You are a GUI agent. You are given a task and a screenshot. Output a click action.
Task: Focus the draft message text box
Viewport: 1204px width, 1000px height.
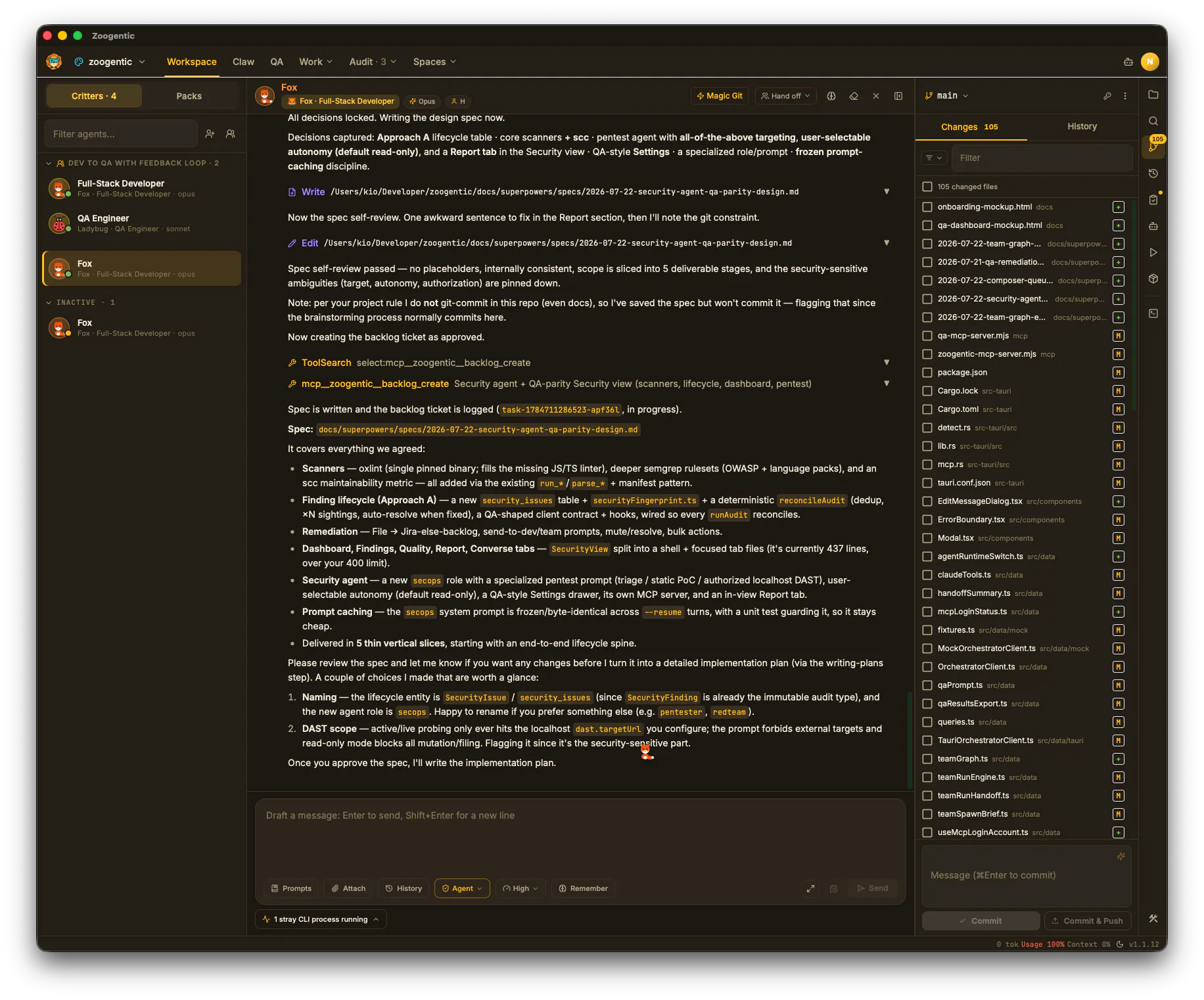[580, 836]
